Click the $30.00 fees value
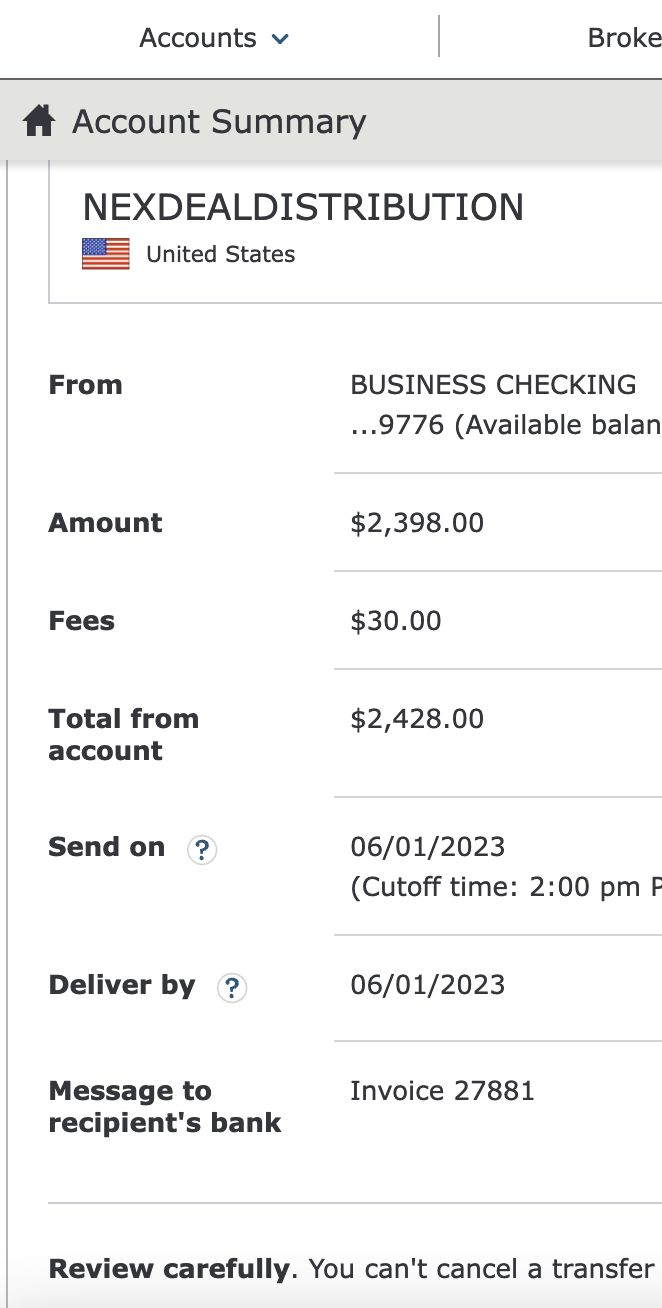 click(396, 621)
